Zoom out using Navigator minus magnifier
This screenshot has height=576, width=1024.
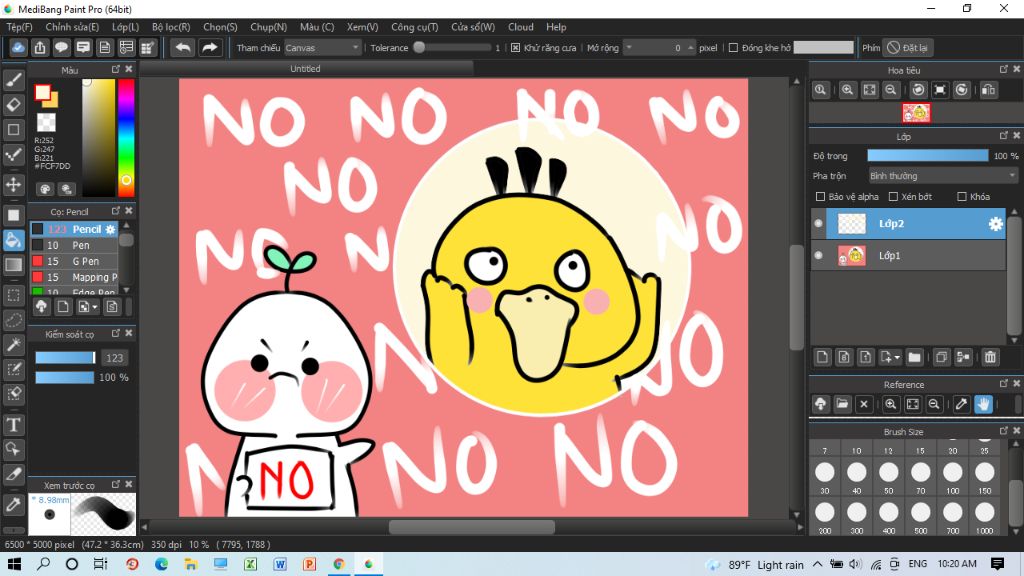[890, 90]
